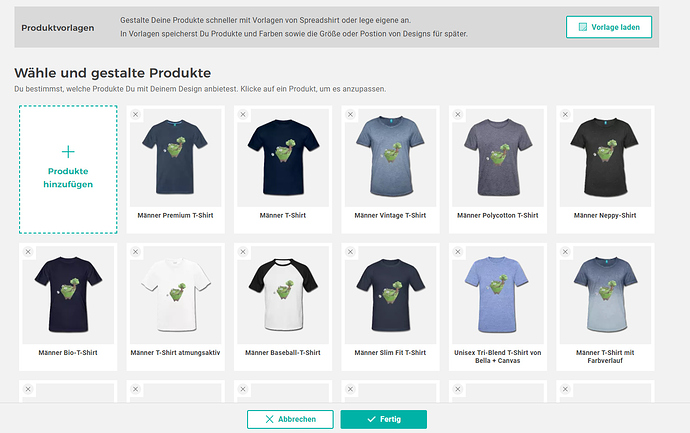Screen dimensions: 690x433
Task: Open the Männer Vintage T-Shirt thumbnail
Action: tap(390, 157)
